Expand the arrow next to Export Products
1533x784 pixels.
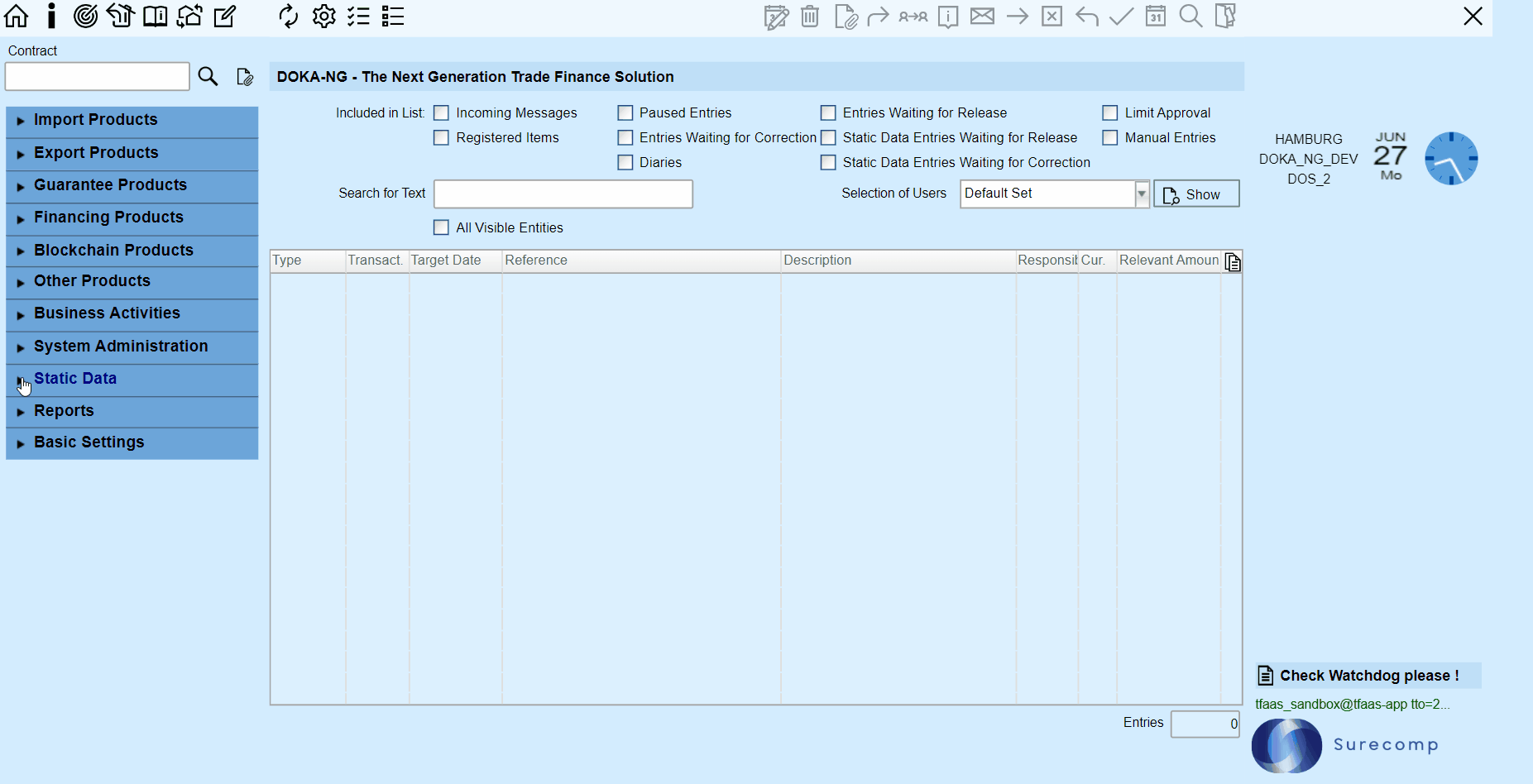(x=21, y=154)
